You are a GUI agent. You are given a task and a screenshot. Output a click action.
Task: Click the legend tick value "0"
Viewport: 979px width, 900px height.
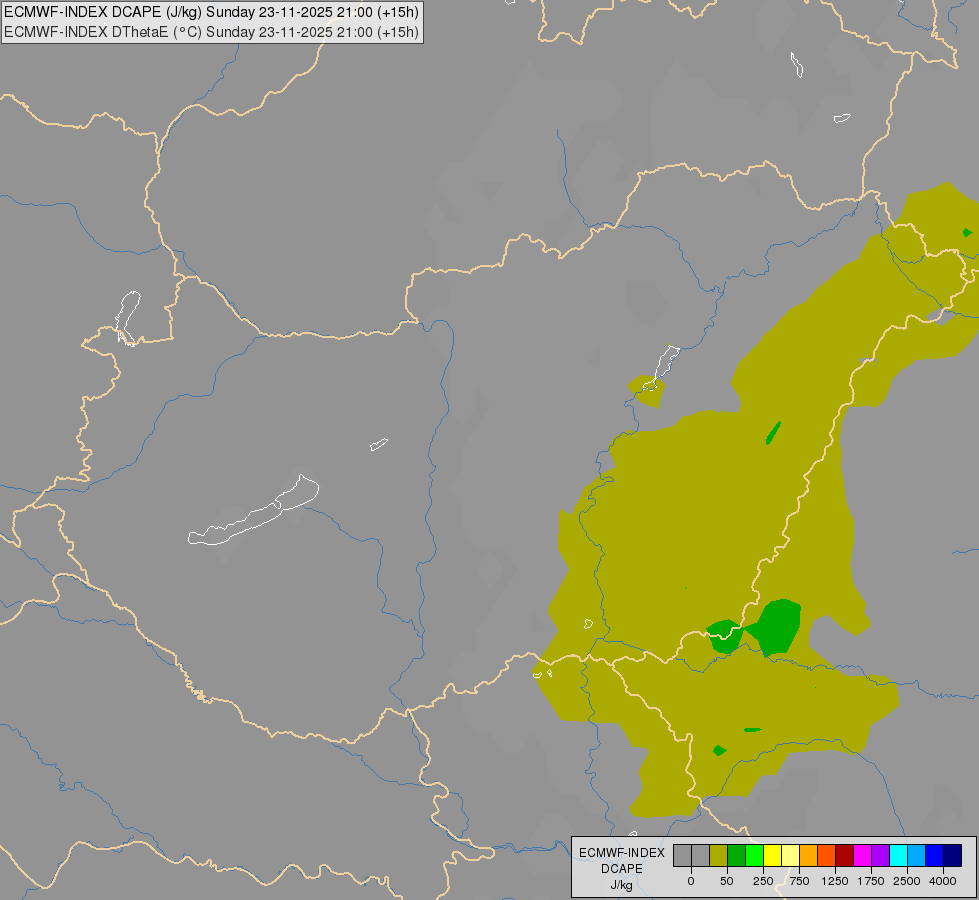[x=691, y=881]
